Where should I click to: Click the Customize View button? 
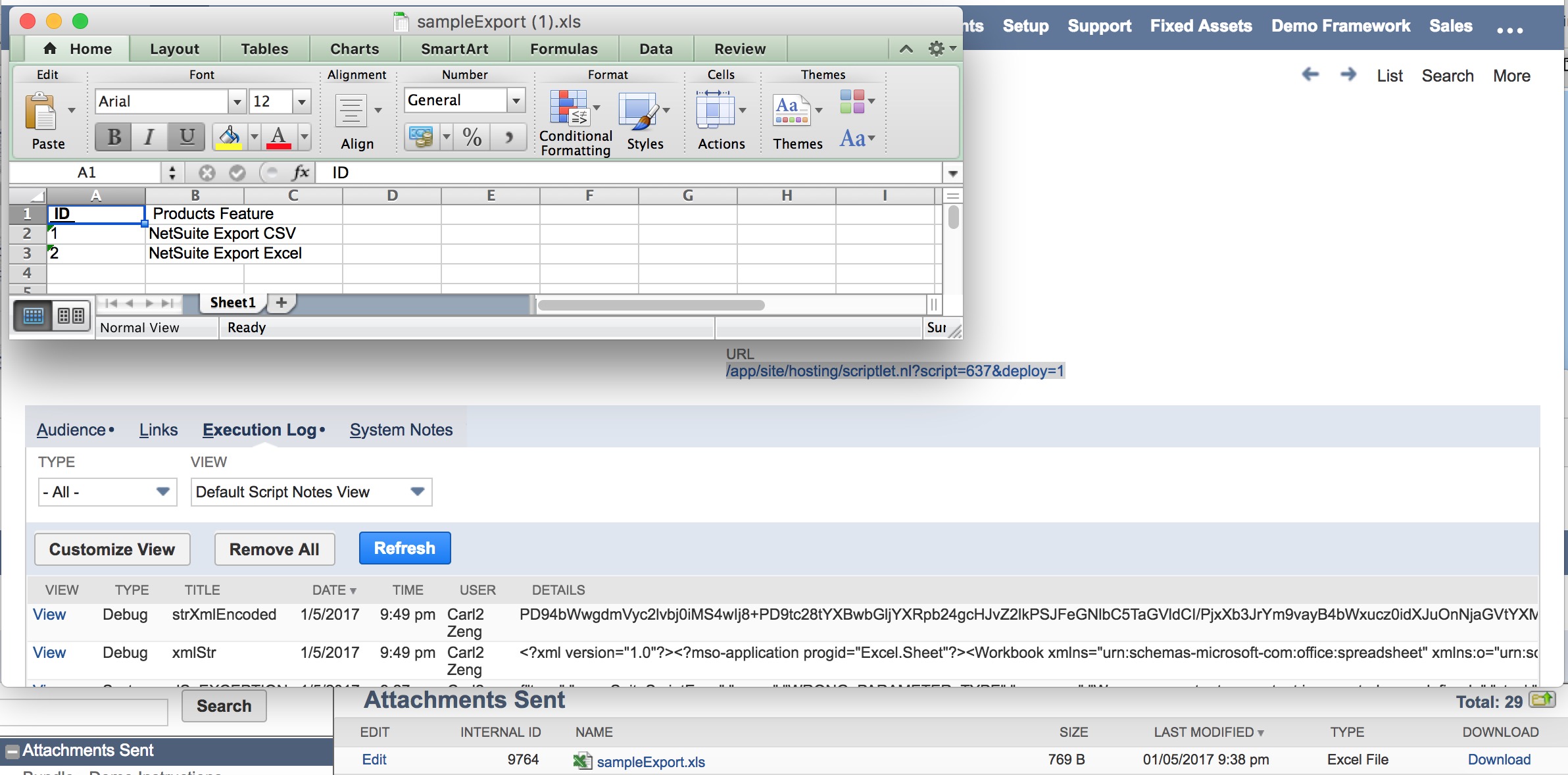tap(112, 549)
